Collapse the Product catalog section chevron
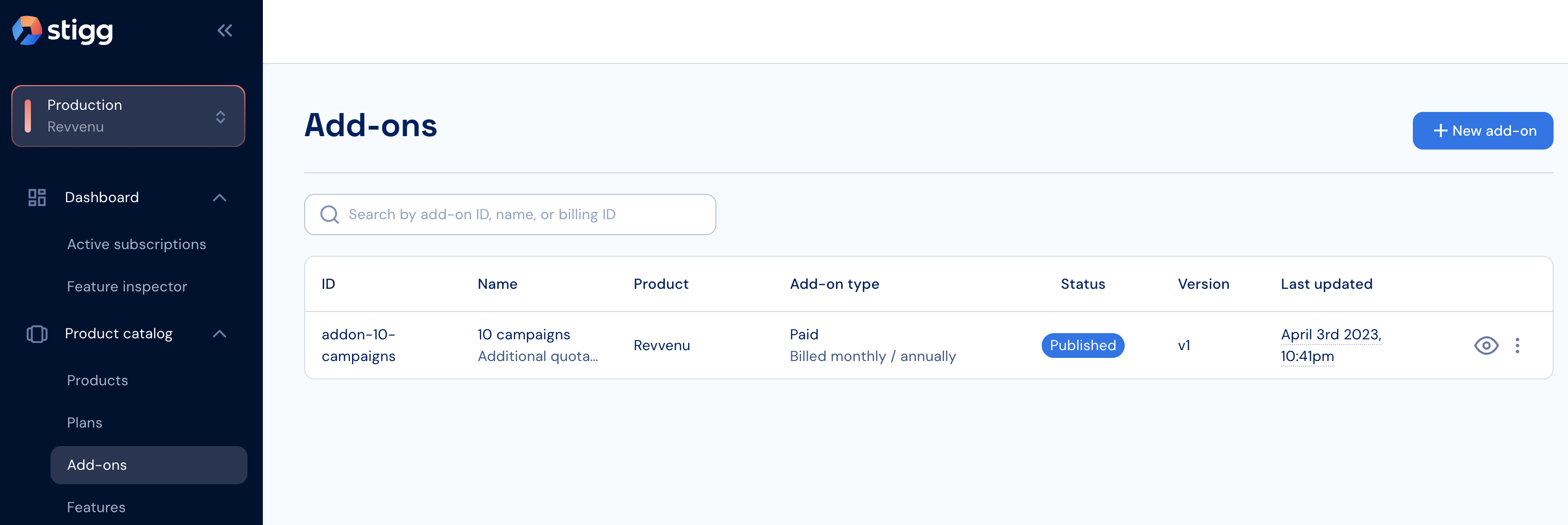 pos(220,334)
